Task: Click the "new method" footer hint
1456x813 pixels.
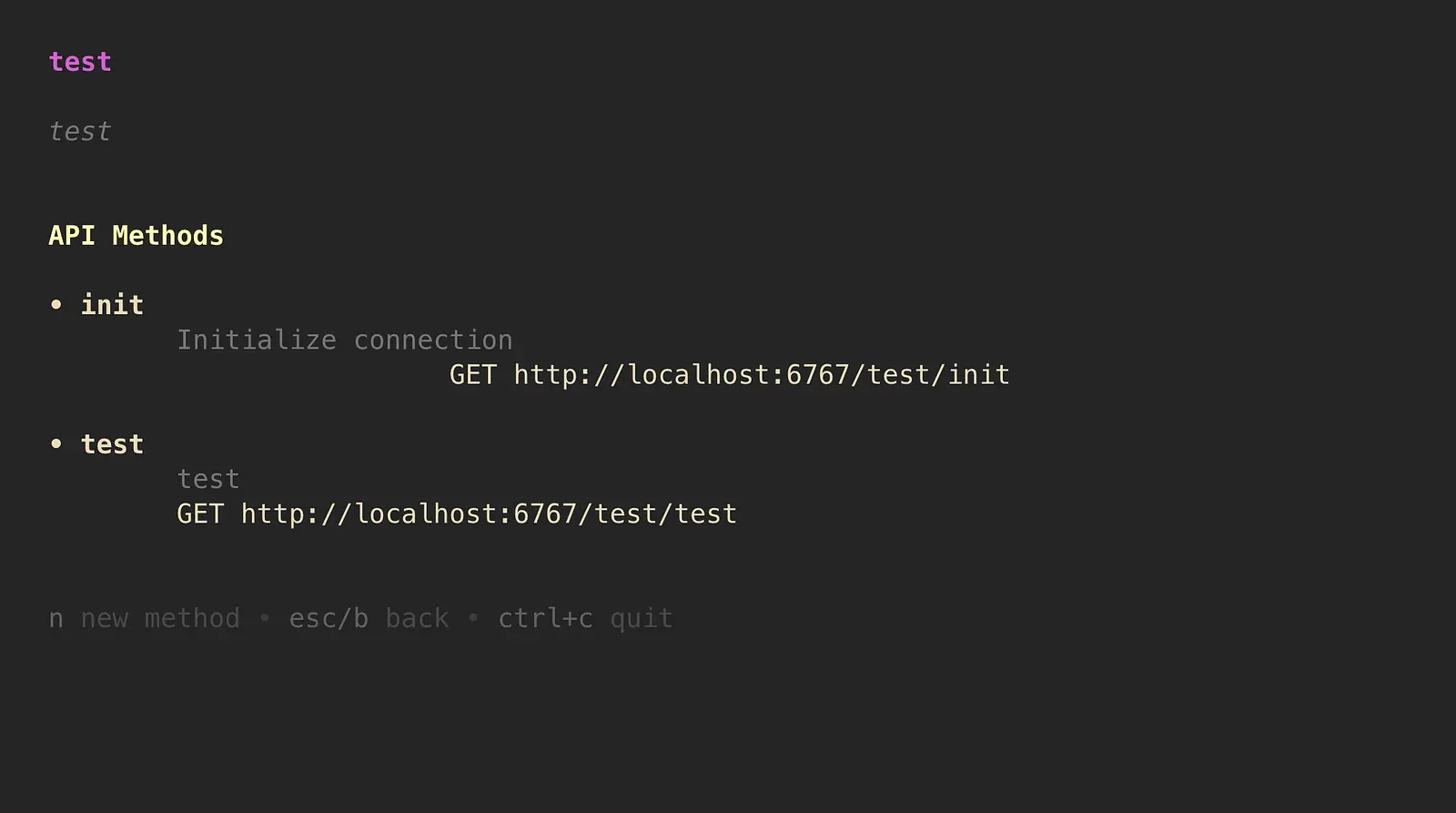Action: point(160,619)
